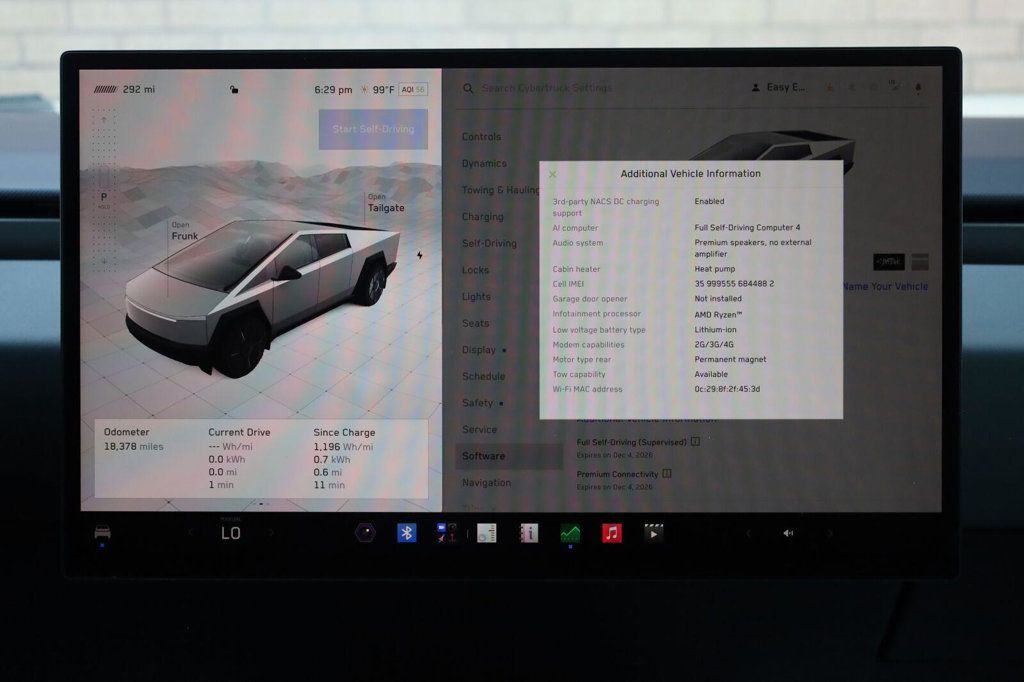Tap the vehicle badge icon above Name Your Vehicle
1024x682 pixels.
tap(889, 262)
